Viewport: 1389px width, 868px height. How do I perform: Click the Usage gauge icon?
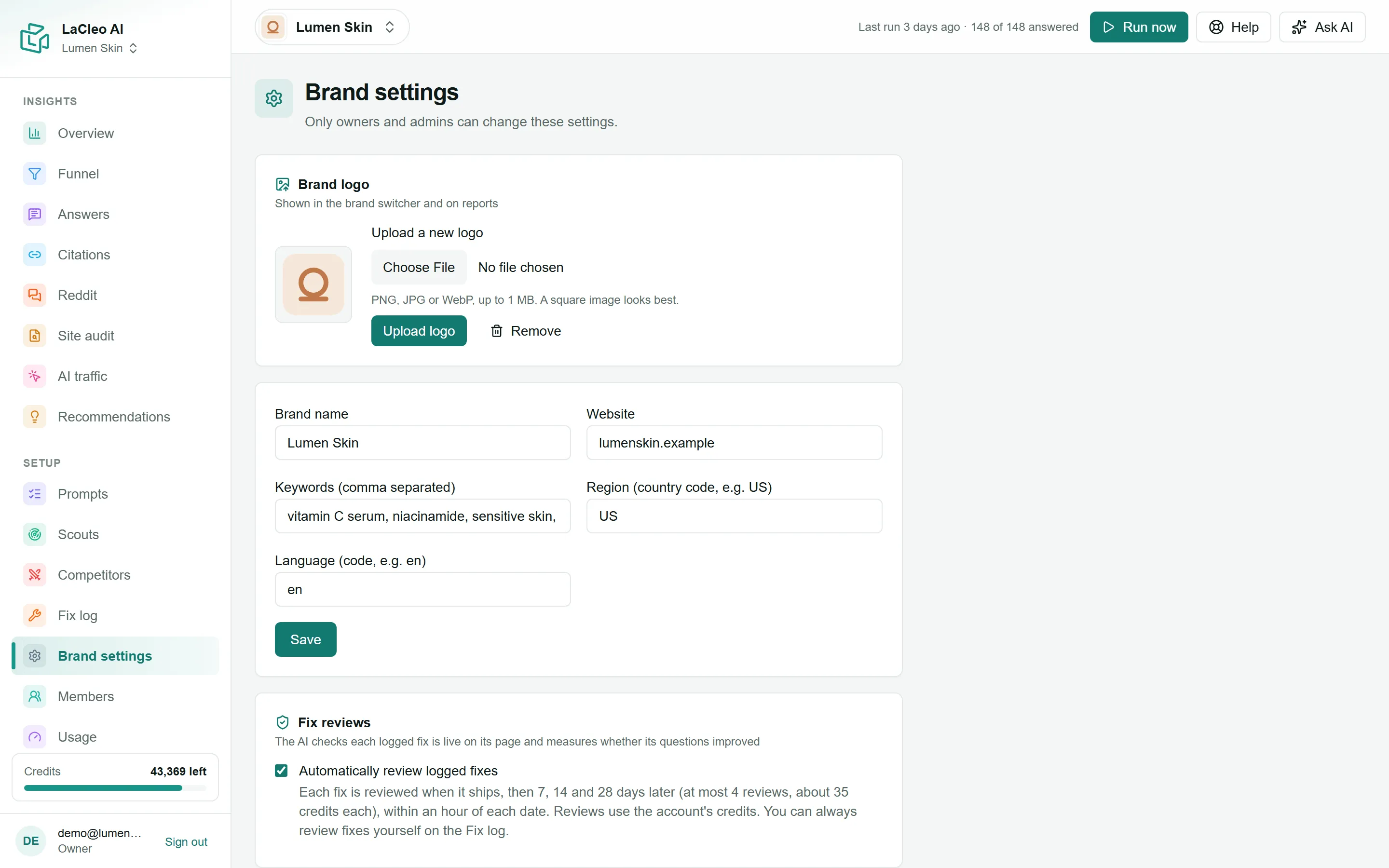point(34,736)
